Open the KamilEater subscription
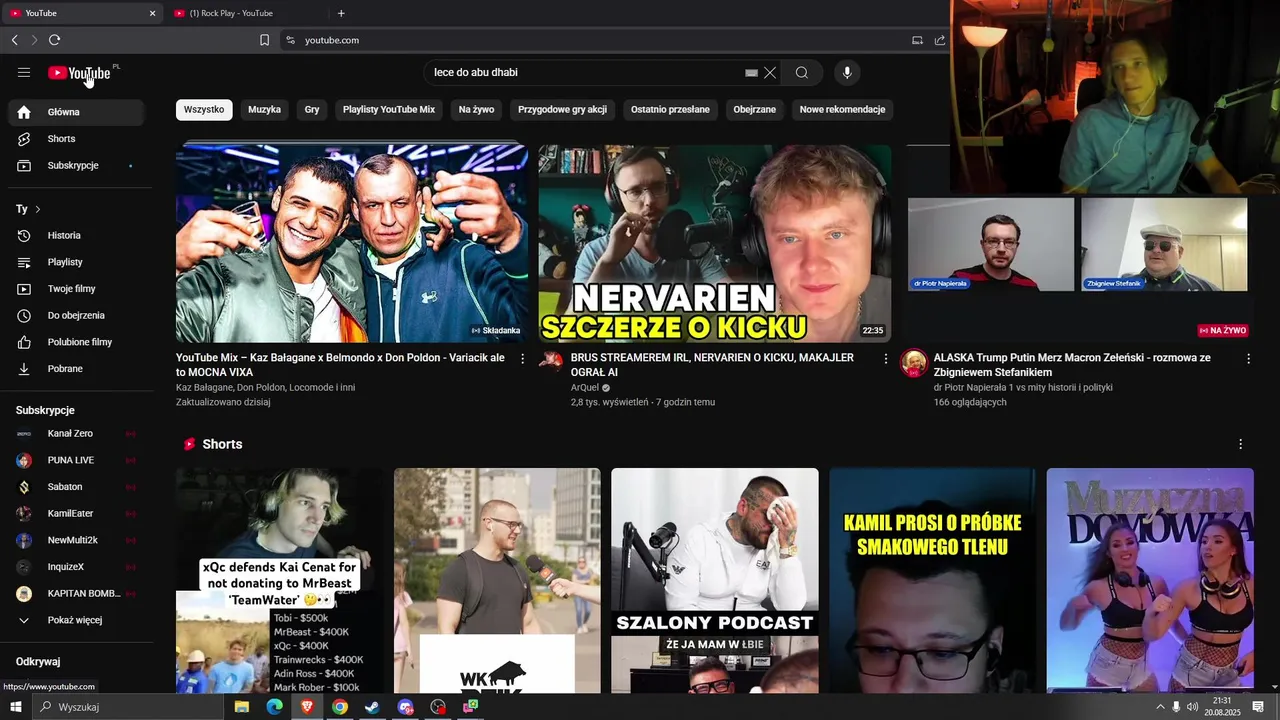 (x=76, y=514)
